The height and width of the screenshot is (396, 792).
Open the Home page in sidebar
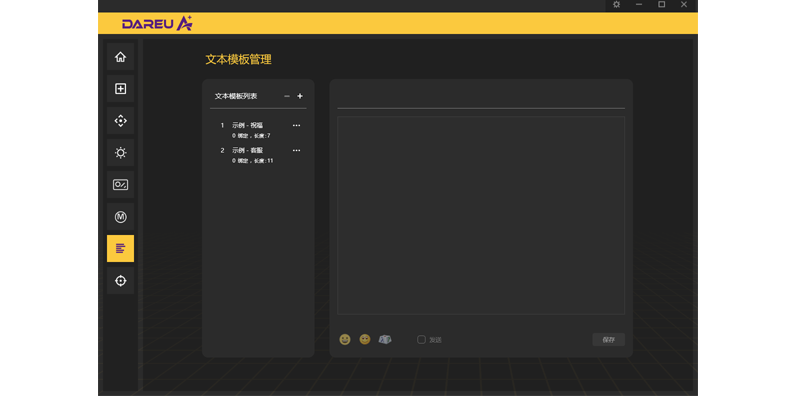coord(120,57)
